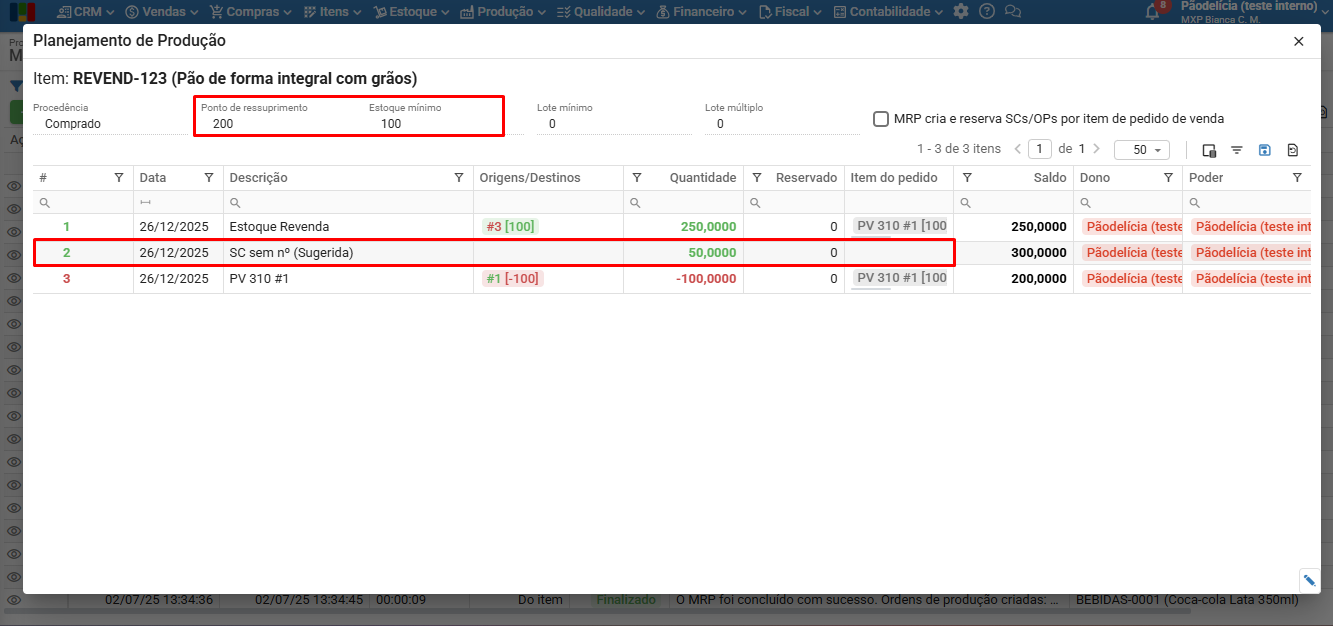The height and width of the screenshot is (626, 1333).
Task: Close the Planejamento de Produção dialog
Action: (1298, 41)
